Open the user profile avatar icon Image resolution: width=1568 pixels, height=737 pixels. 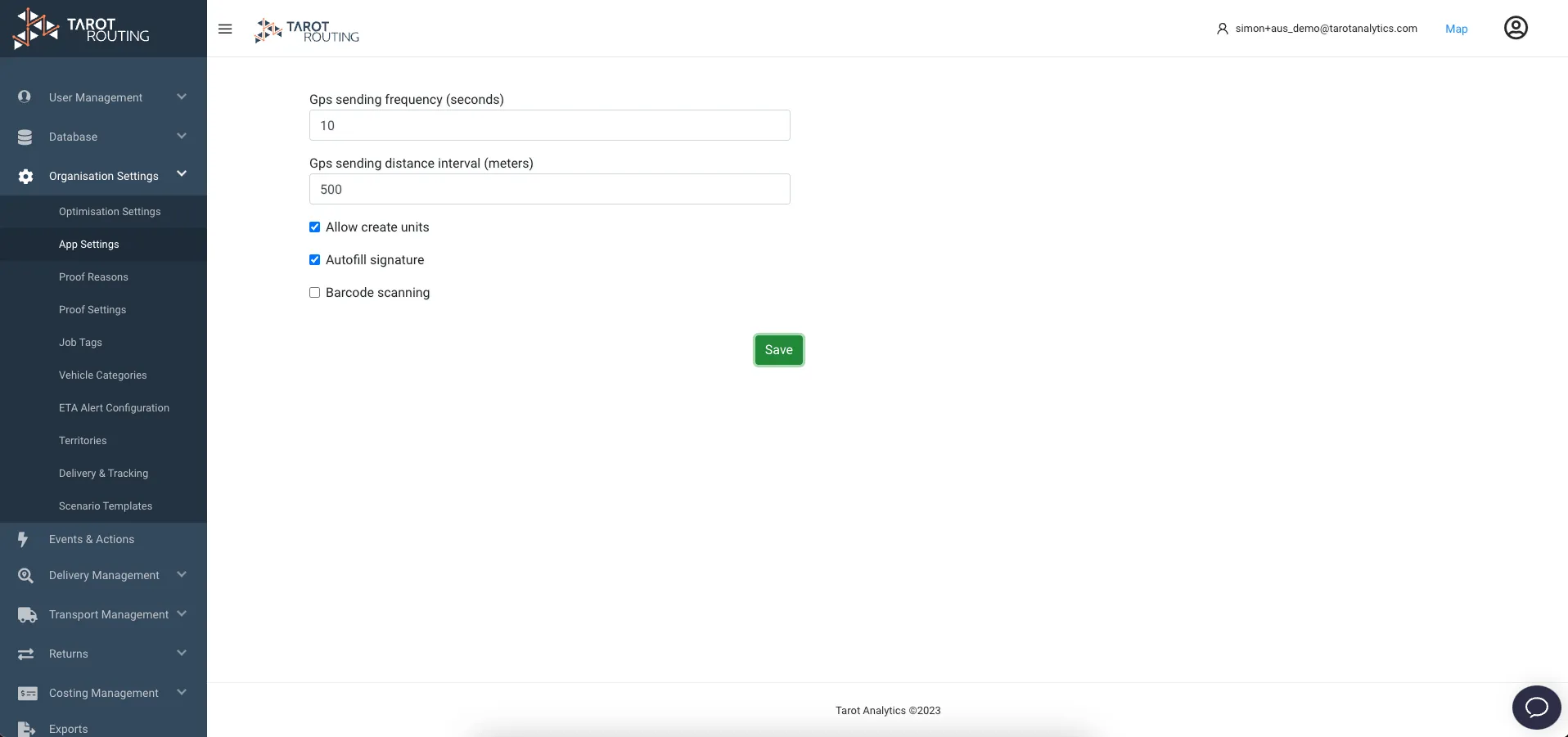1516,28
